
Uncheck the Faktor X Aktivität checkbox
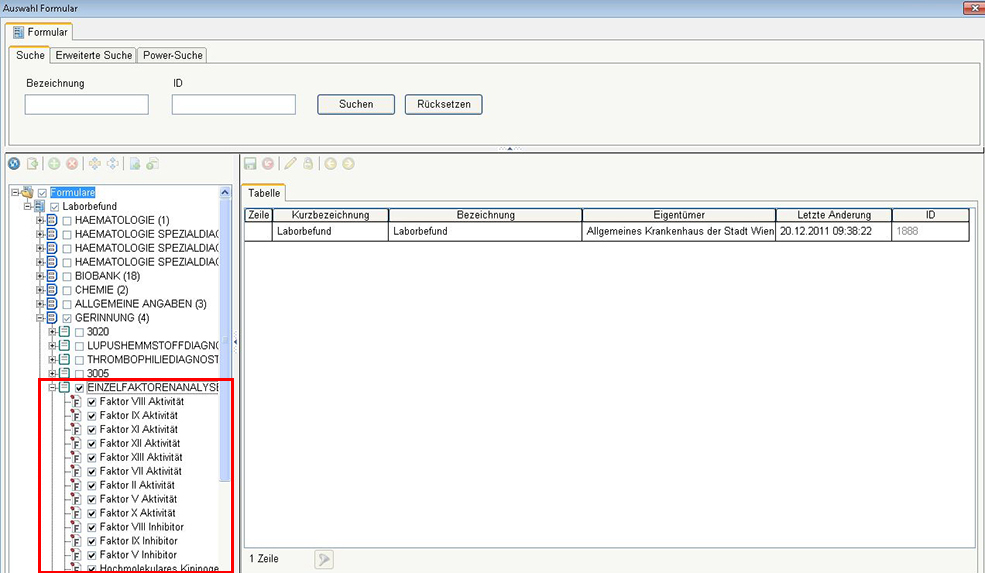92,513
